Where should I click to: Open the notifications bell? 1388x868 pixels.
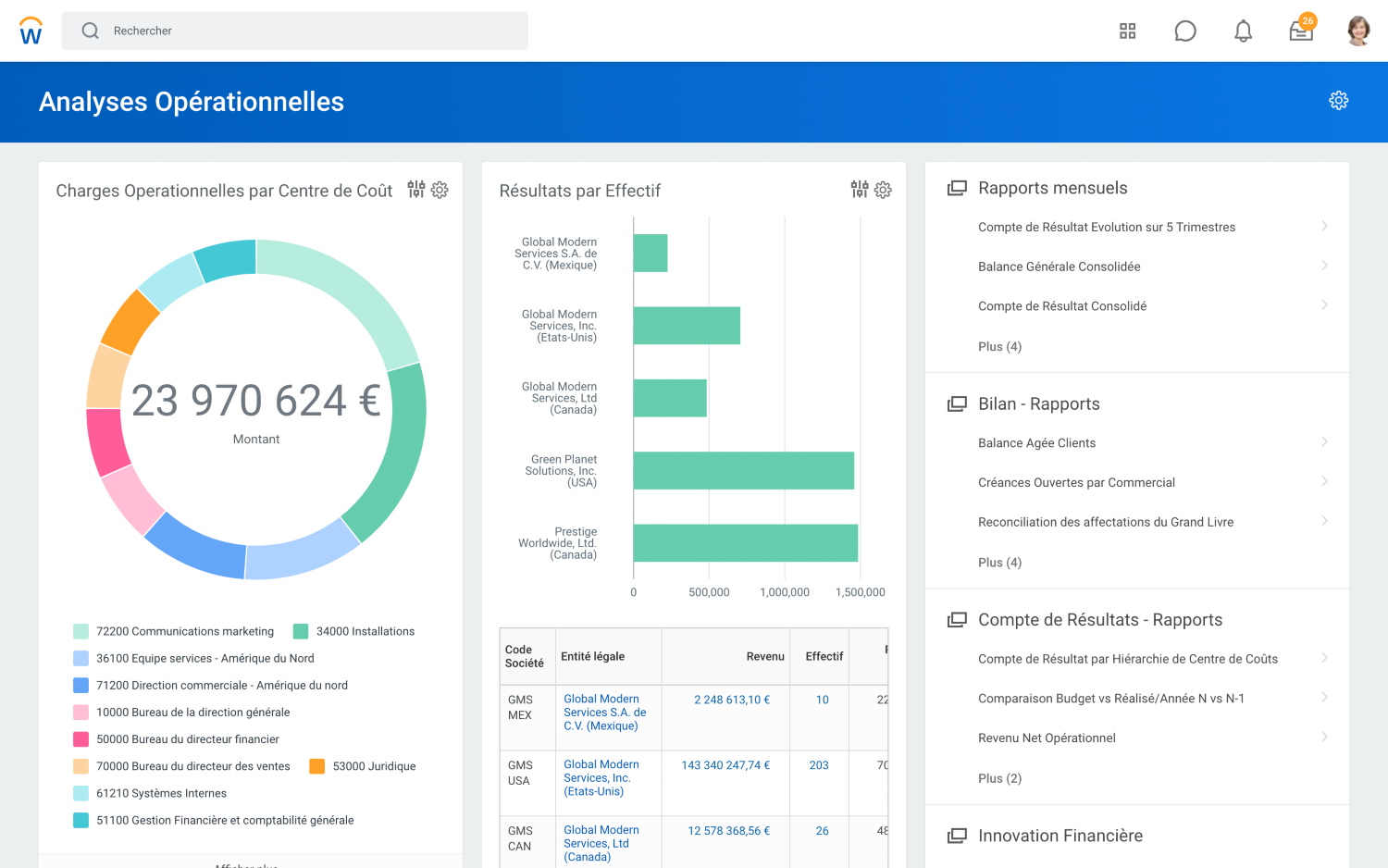[1243, 31]
